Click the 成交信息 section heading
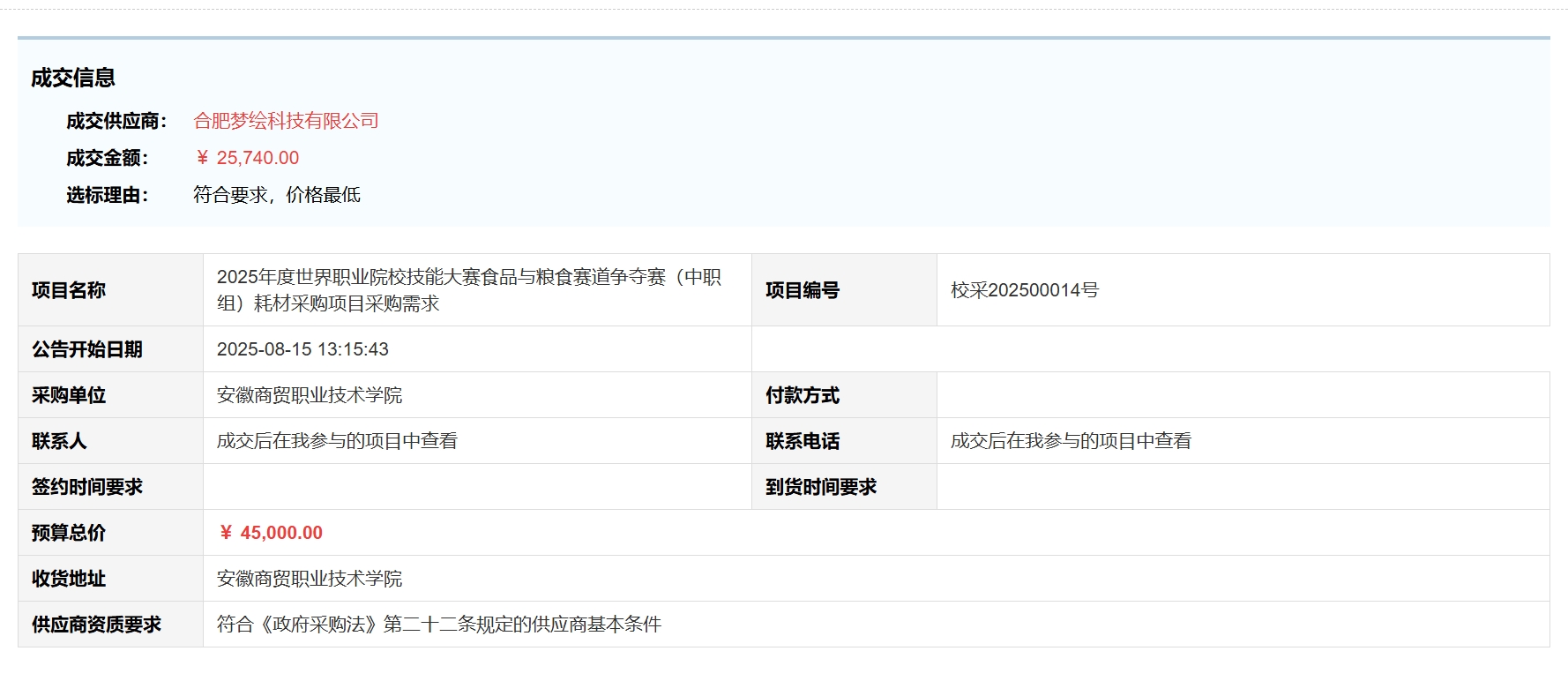This screenshot has height=681, width=1568. [73, 78]
